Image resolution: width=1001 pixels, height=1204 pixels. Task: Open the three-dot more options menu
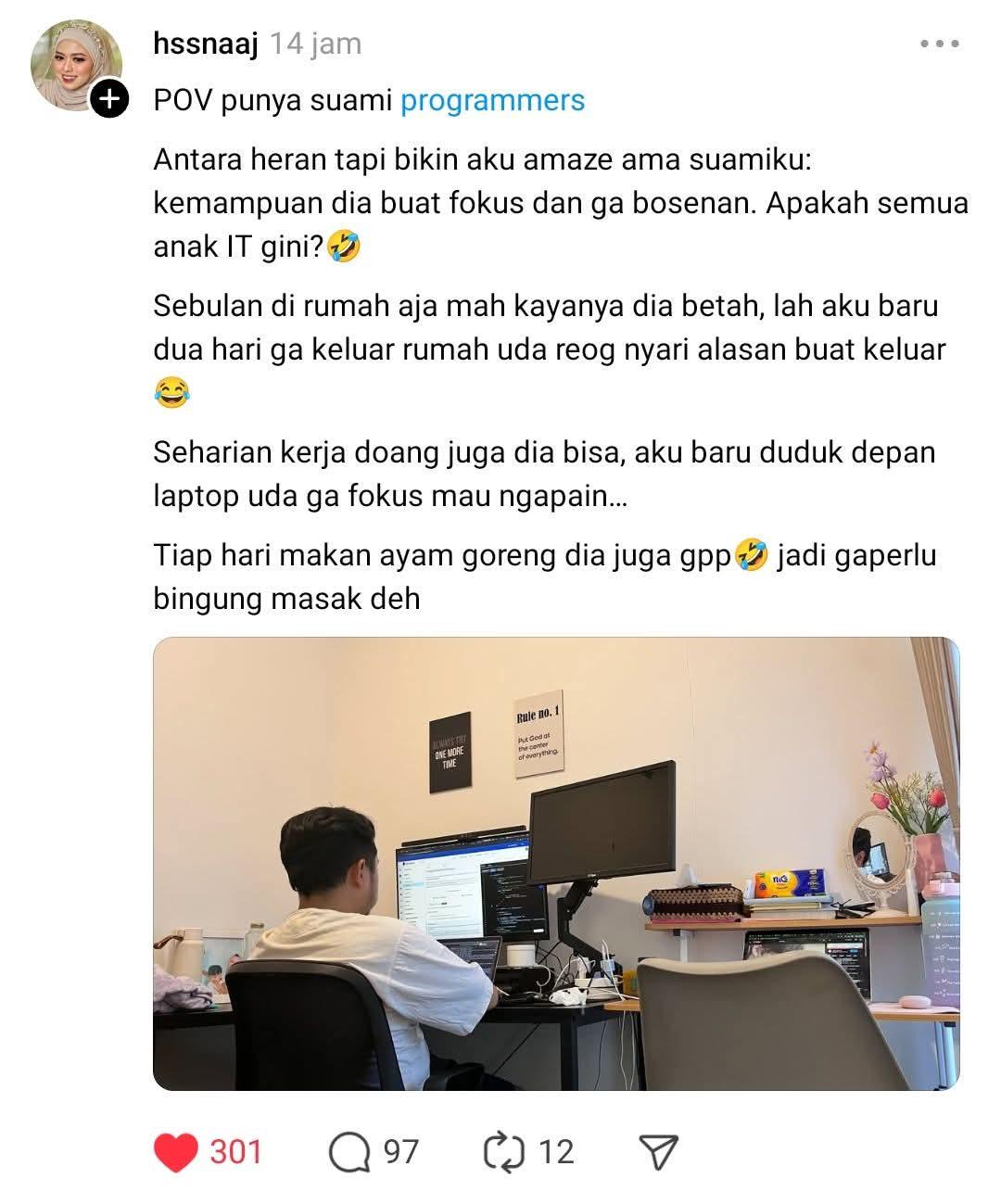(939, 44)
